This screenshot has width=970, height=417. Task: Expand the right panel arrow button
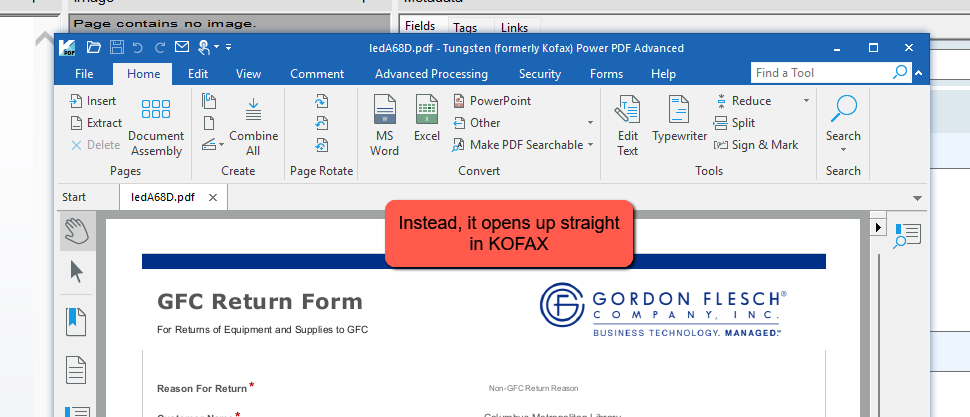pyautogui.click(x=877, y=227)
